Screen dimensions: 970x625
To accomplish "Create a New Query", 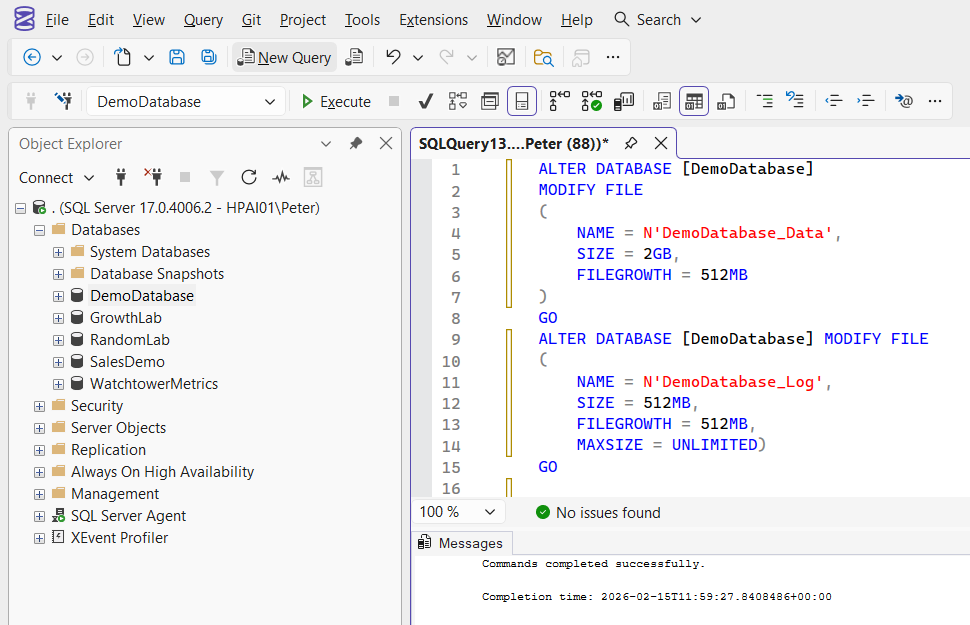I will [284, 57].
